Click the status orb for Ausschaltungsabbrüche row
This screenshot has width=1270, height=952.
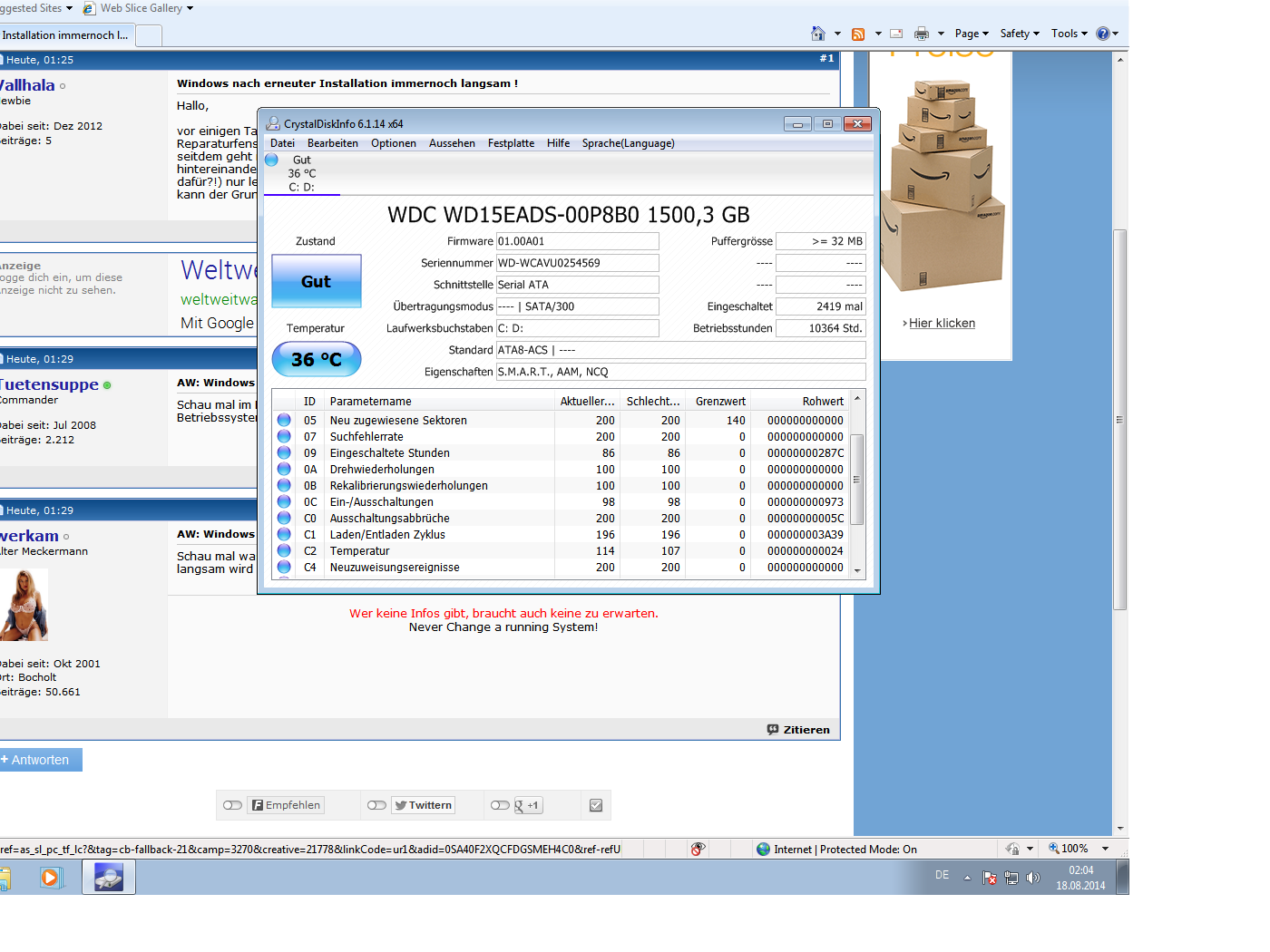[284, 518]
